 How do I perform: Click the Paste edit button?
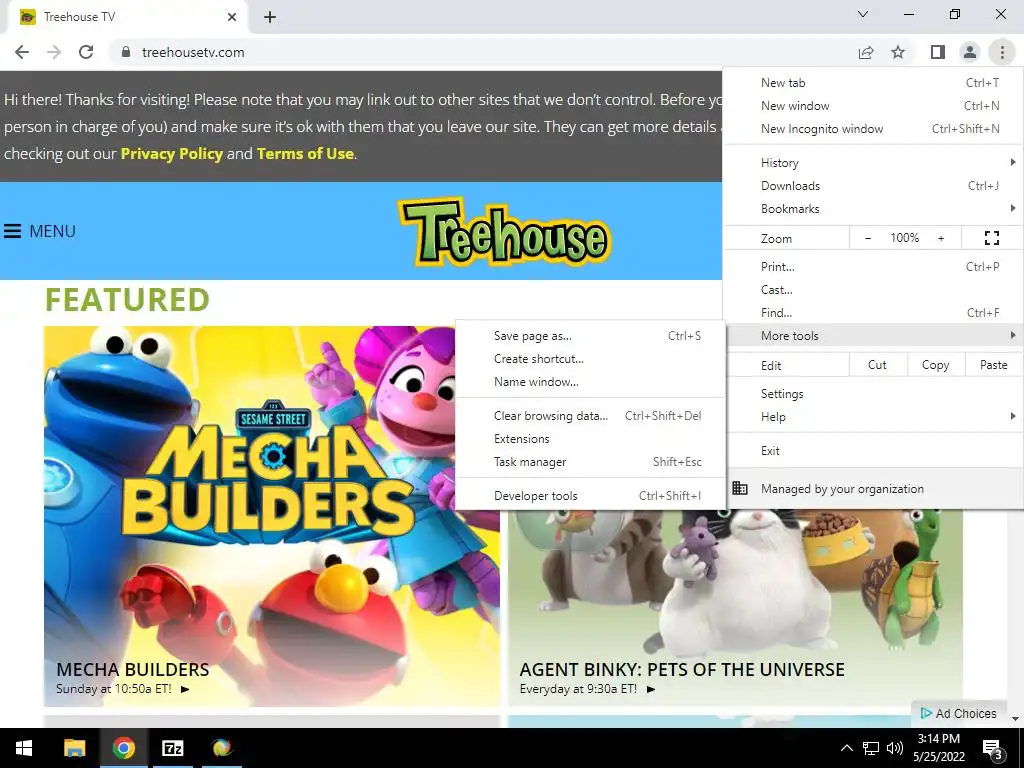pyautogui.click(x=994, y=365)
